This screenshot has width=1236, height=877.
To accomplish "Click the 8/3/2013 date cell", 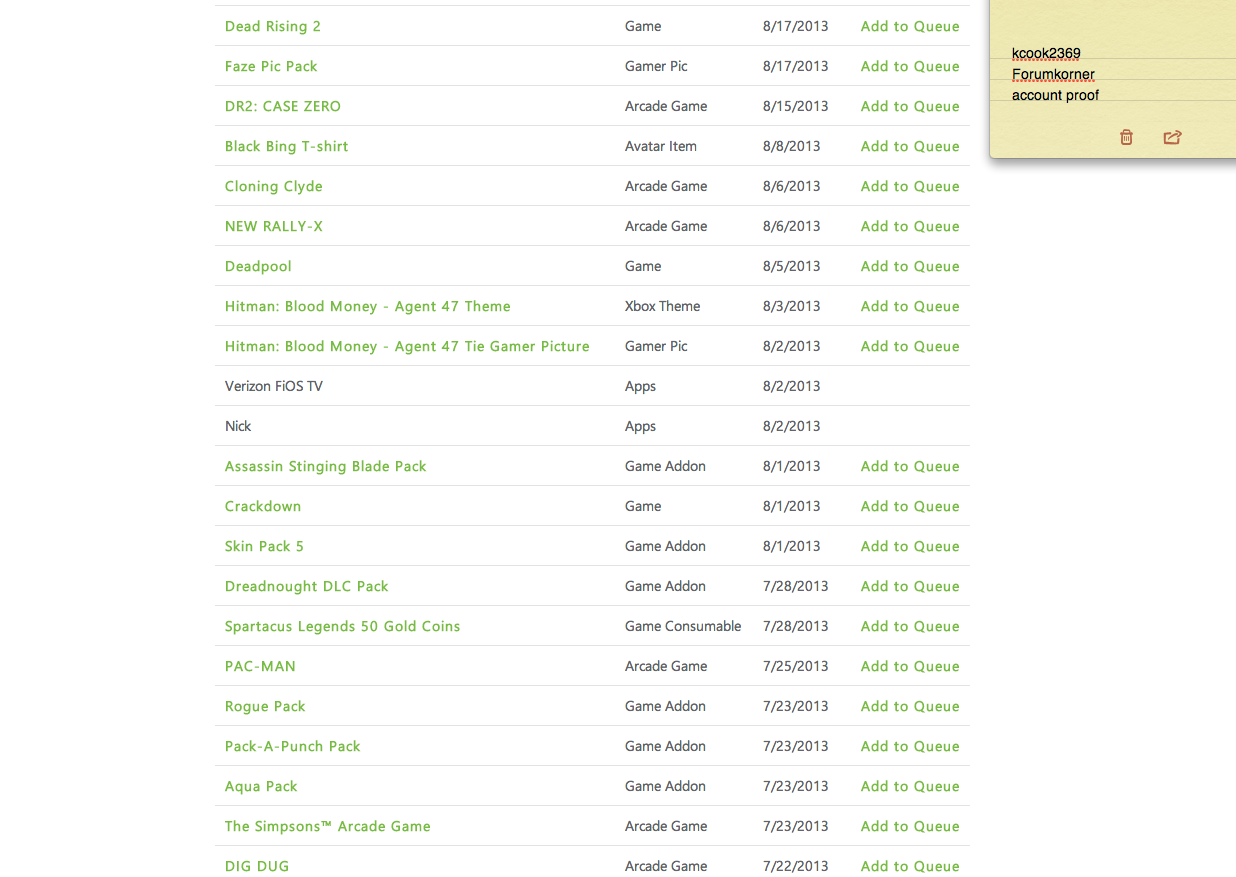I will pos(792,306).
